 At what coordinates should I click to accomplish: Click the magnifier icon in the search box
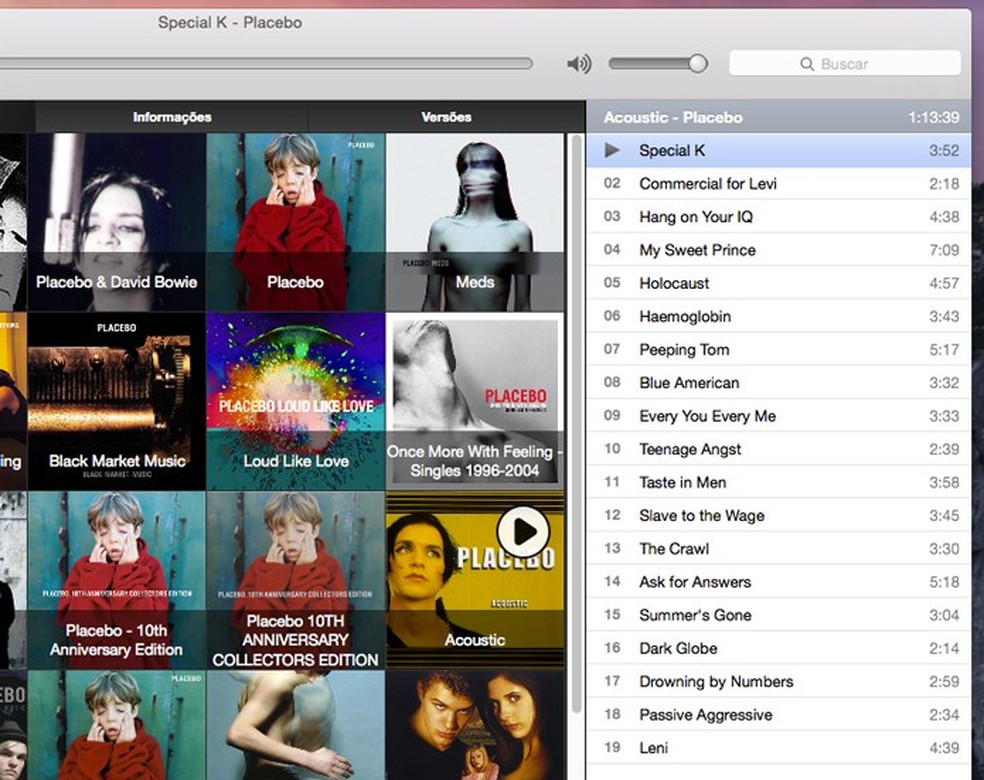pyautogui.click(x=806, y=63)
